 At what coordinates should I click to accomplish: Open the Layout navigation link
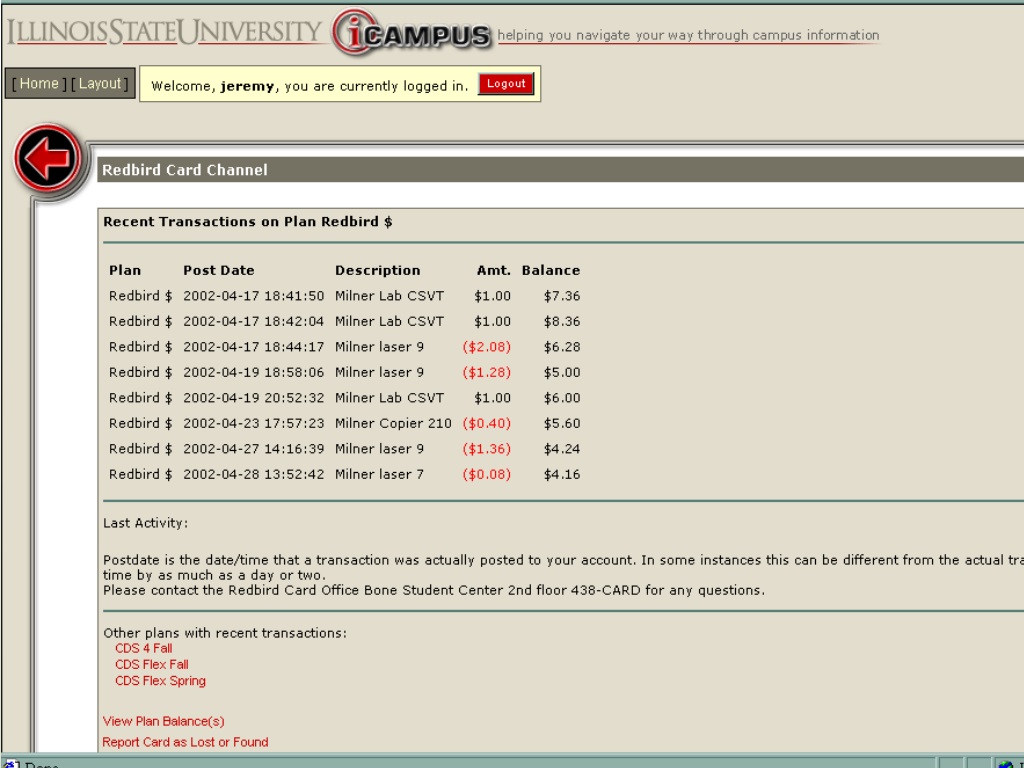click(99, 84)
